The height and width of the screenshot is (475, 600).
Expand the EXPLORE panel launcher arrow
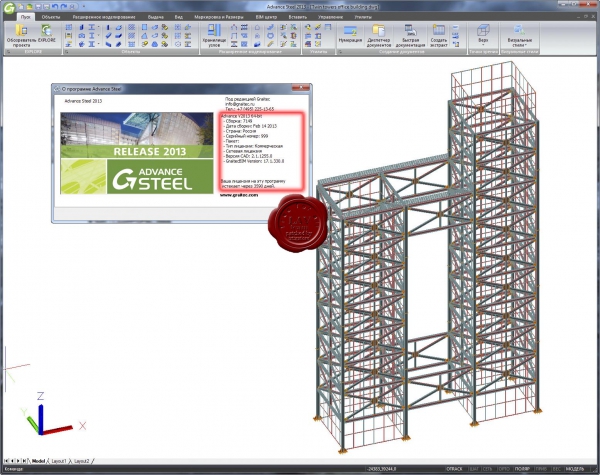[9, 52]
